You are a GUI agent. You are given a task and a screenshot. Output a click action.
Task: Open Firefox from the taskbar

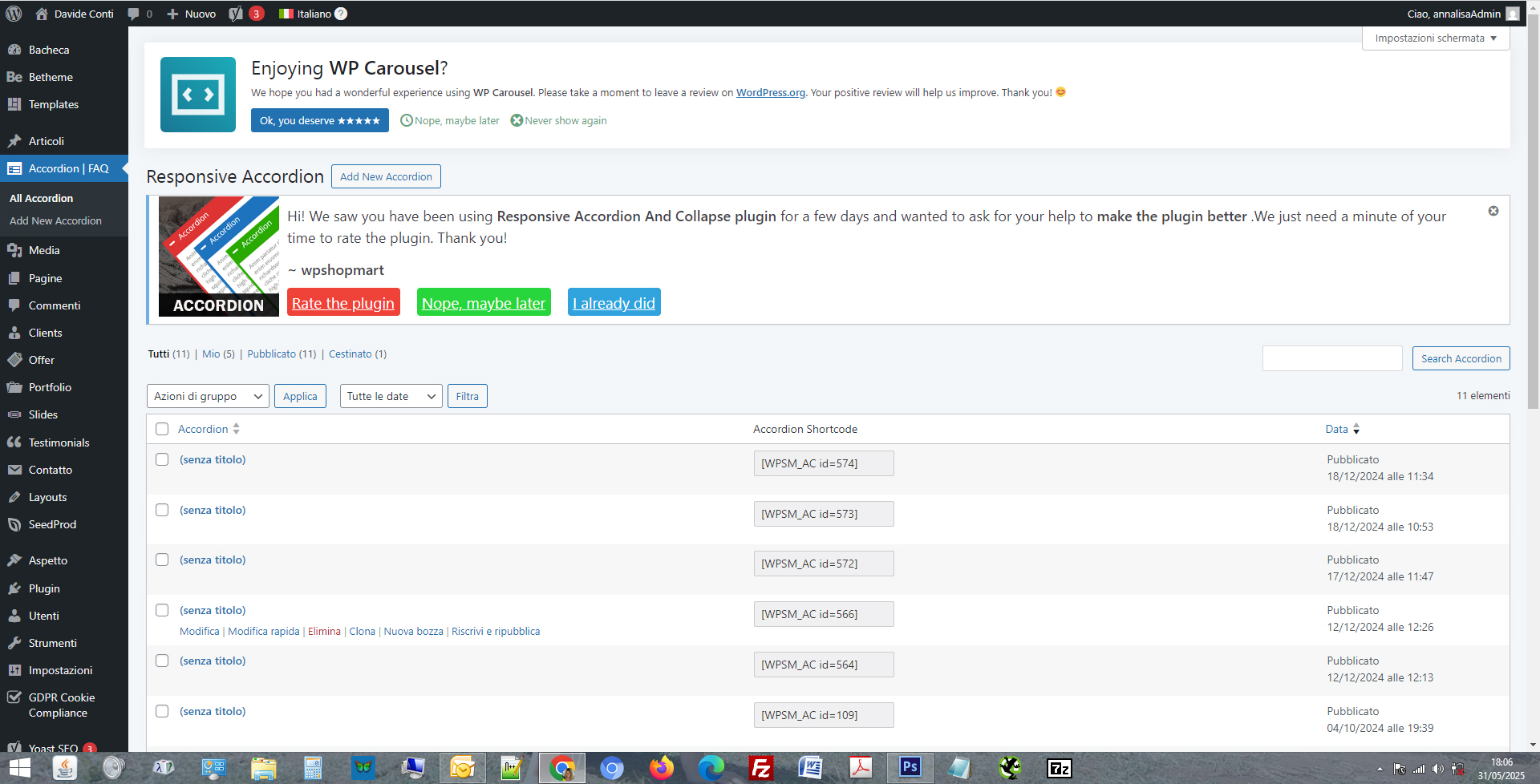point(662,768)
